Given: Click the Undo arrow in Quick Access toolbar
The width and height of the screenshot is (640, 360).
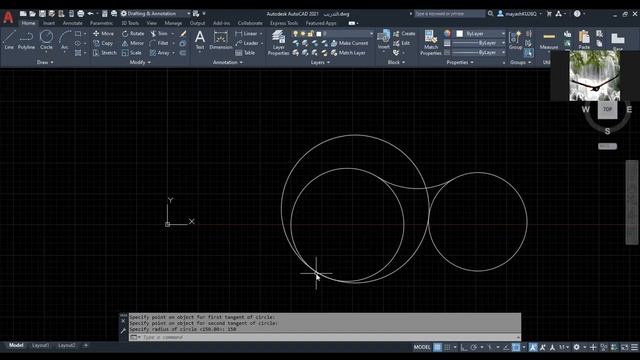Looking at the screenshot, I should point(91,13).
